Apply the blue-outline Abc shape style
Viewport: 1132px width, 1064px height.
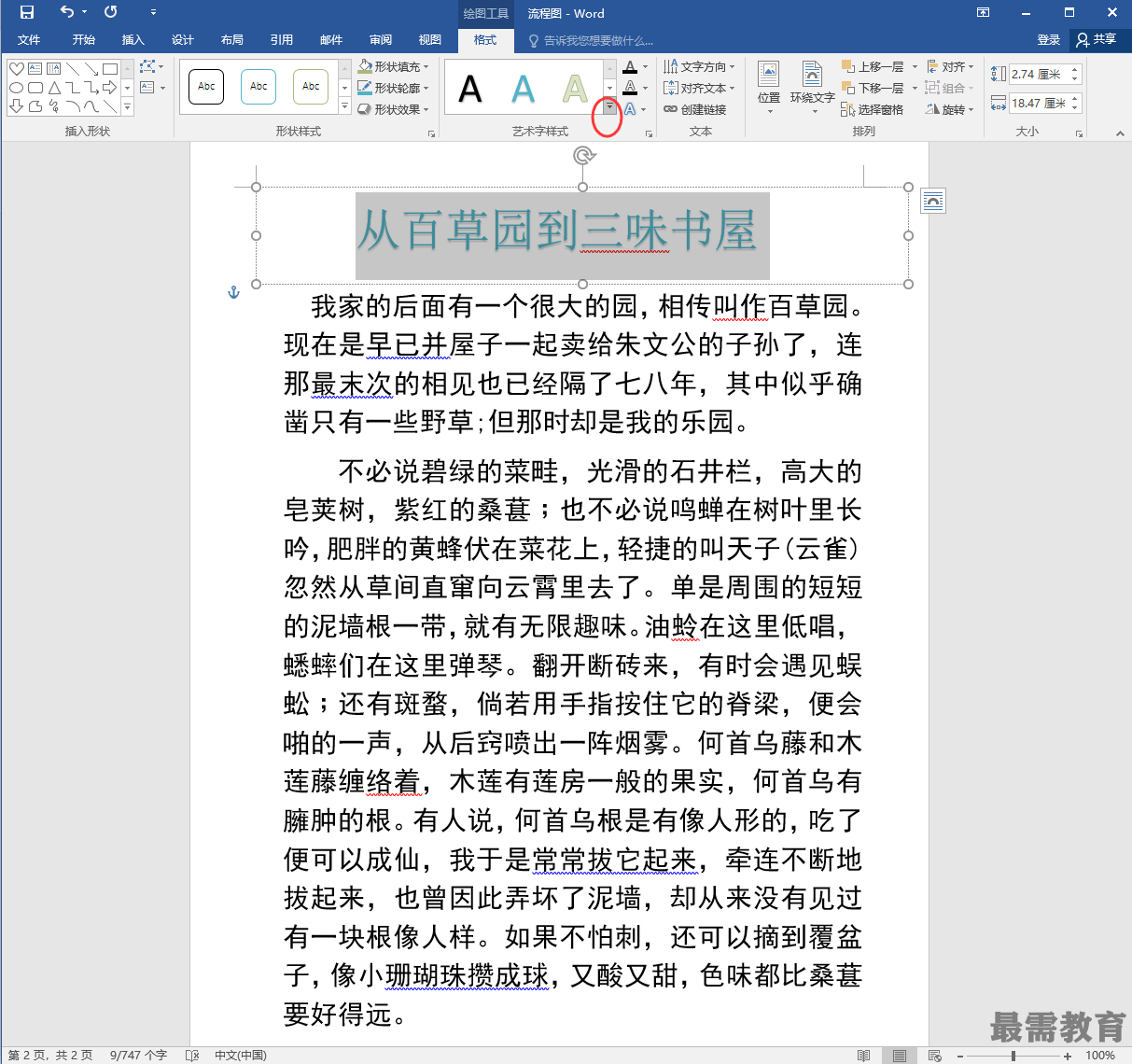259,86
